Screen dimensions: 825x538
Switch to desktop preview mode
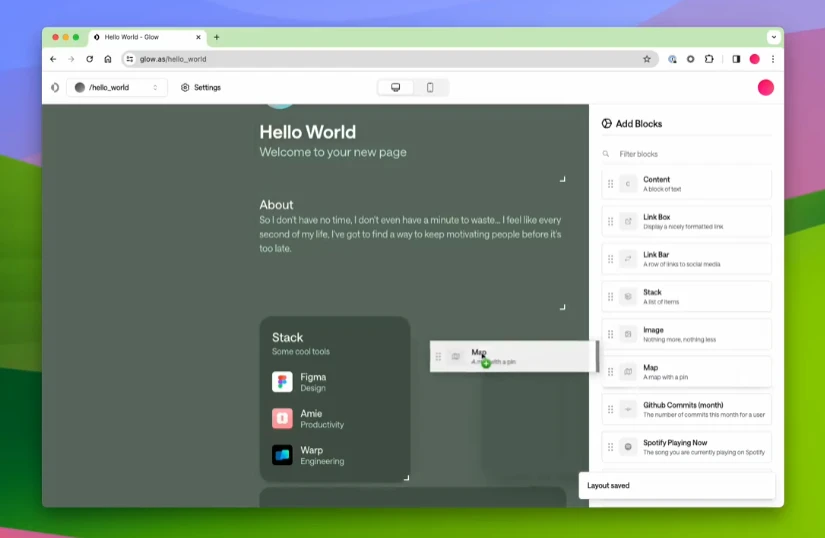coord(396,87)
